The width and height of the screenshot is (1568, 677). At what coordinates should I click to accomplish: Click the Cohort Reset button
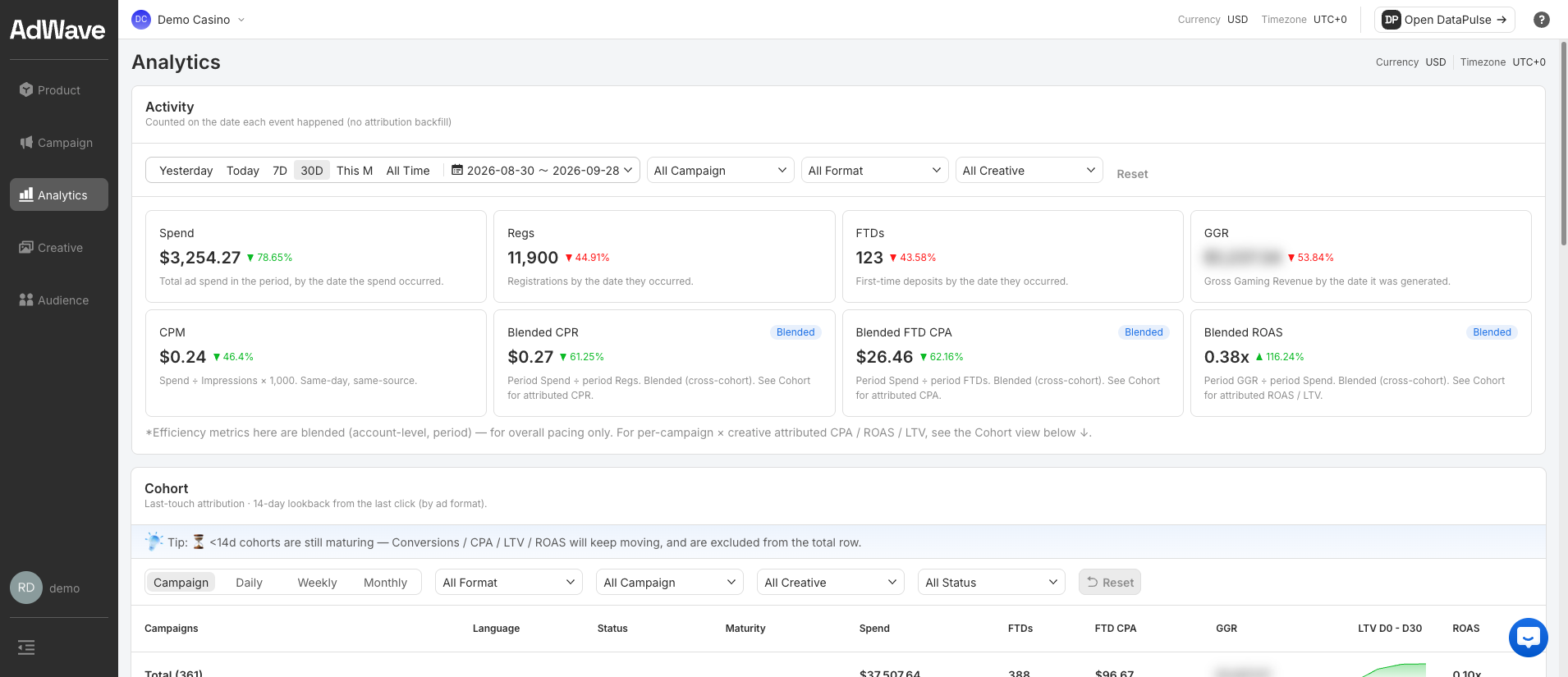[1110, 582]
